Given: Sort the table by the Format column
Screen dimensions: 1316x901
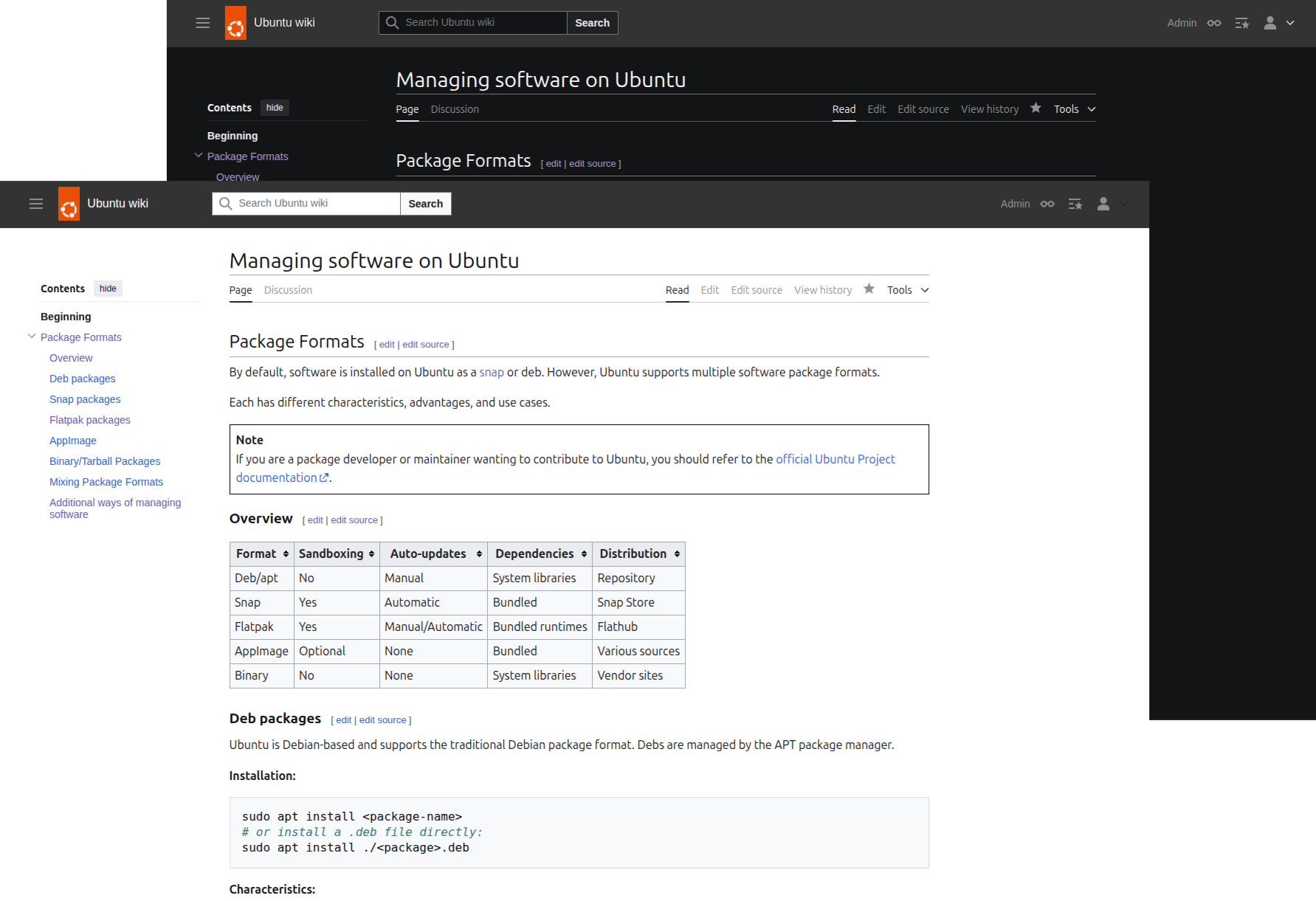Looking at the screenshot, I should (286, 554).
